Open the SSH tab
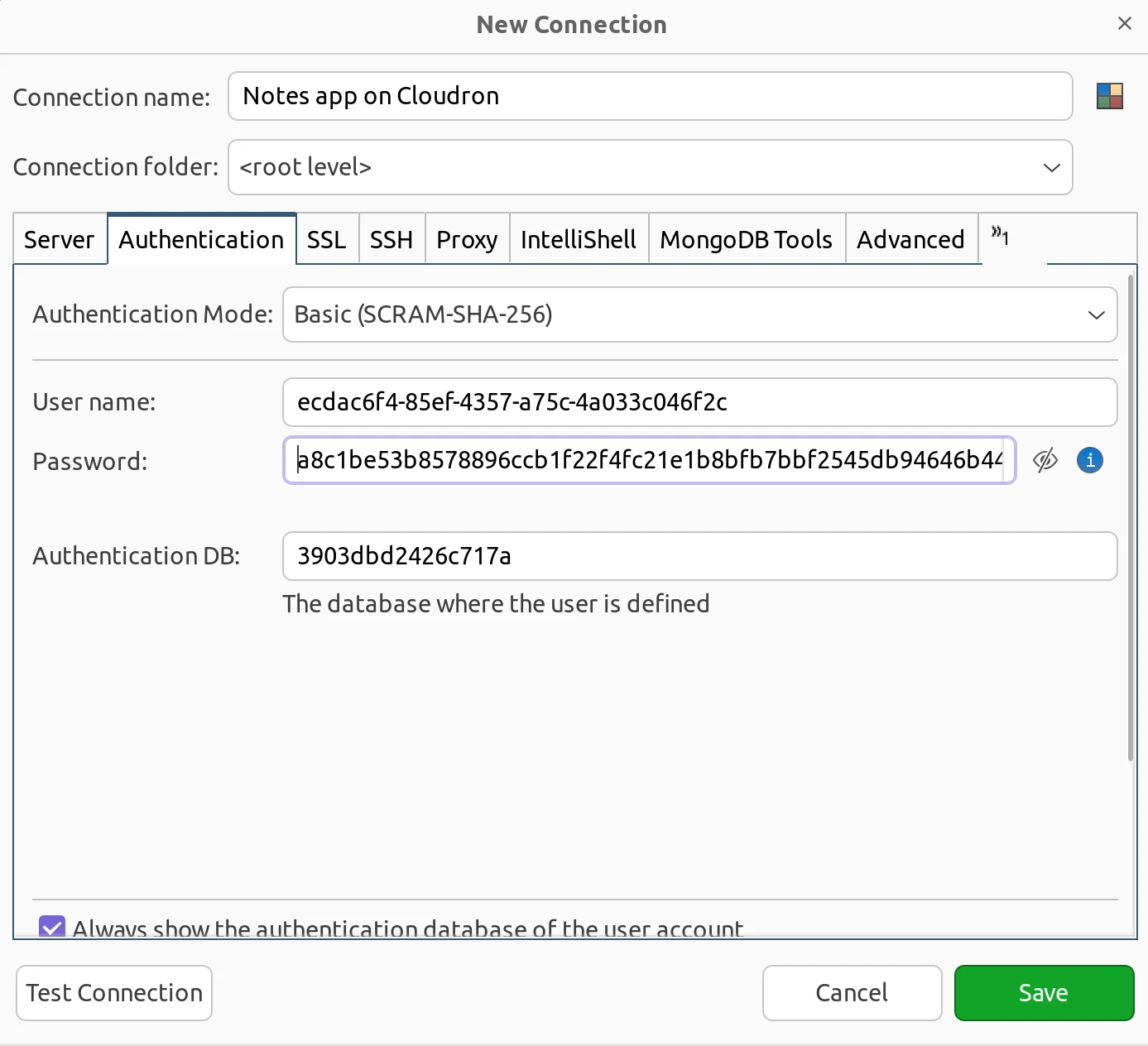Screen dimensions: 1148x1046 [391, 239]
